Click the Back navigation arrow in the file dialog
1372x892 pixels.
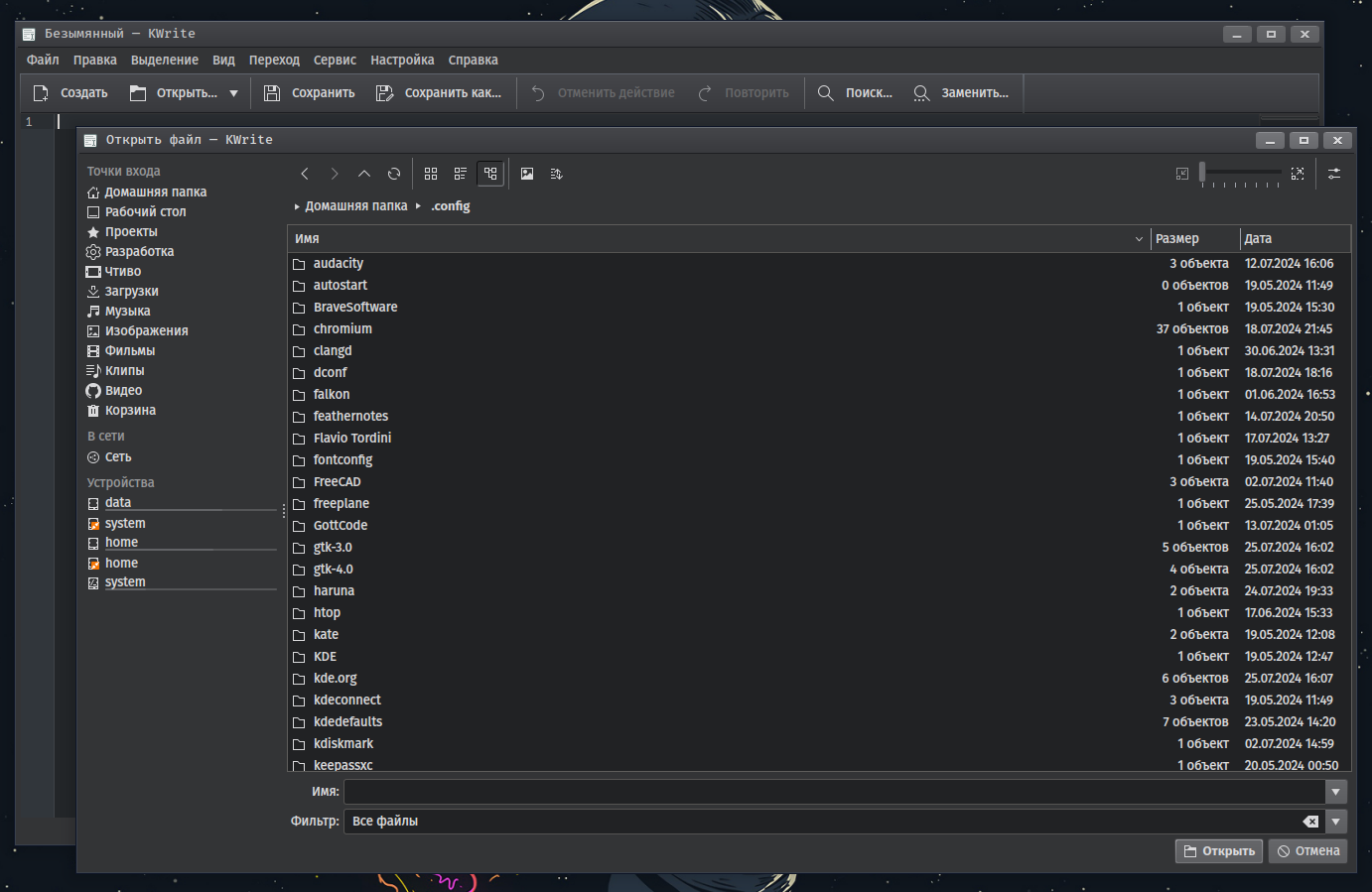pos(305,173)
